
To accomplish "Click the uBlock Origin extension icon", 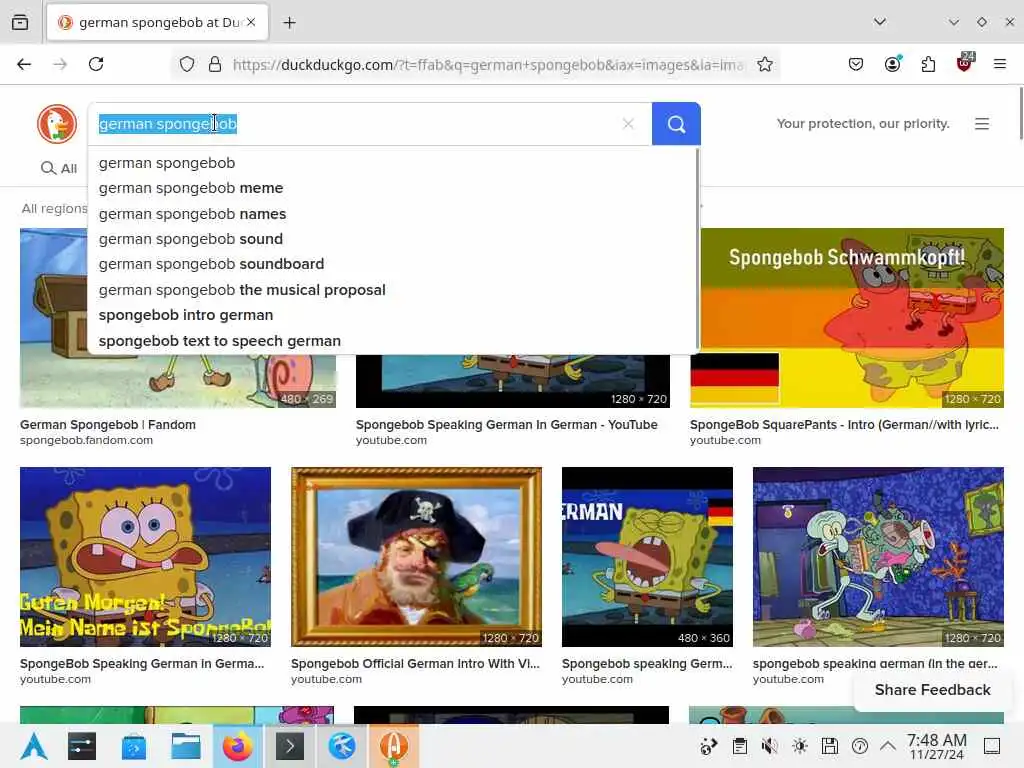I will 965,63.
